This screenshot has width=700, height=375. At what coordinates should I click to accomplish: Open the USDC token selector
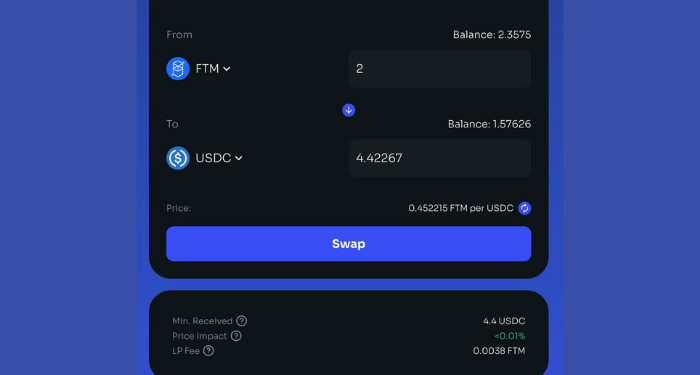tap(204, 158)
